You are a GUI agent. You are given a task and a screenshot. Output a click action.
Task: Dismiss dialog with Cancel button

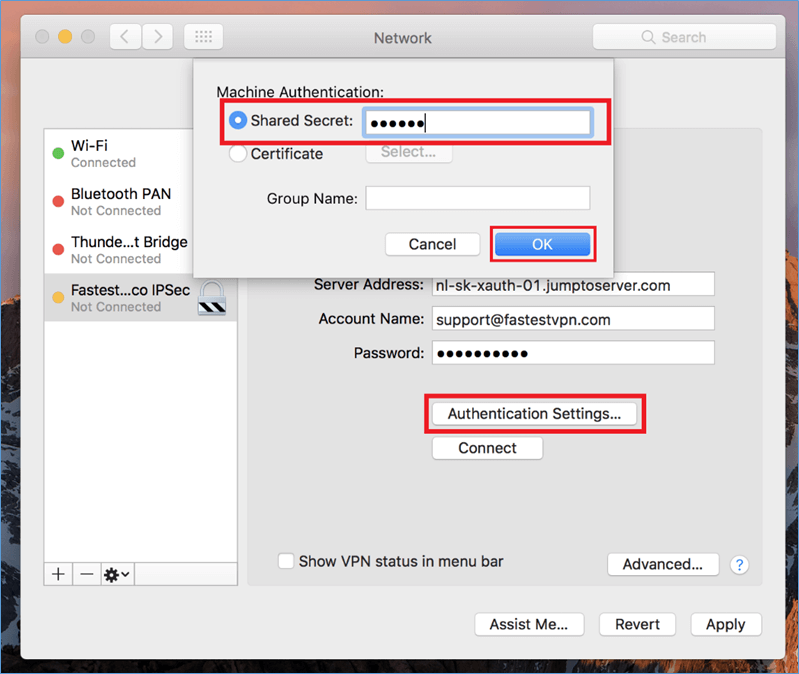(432, 244)
